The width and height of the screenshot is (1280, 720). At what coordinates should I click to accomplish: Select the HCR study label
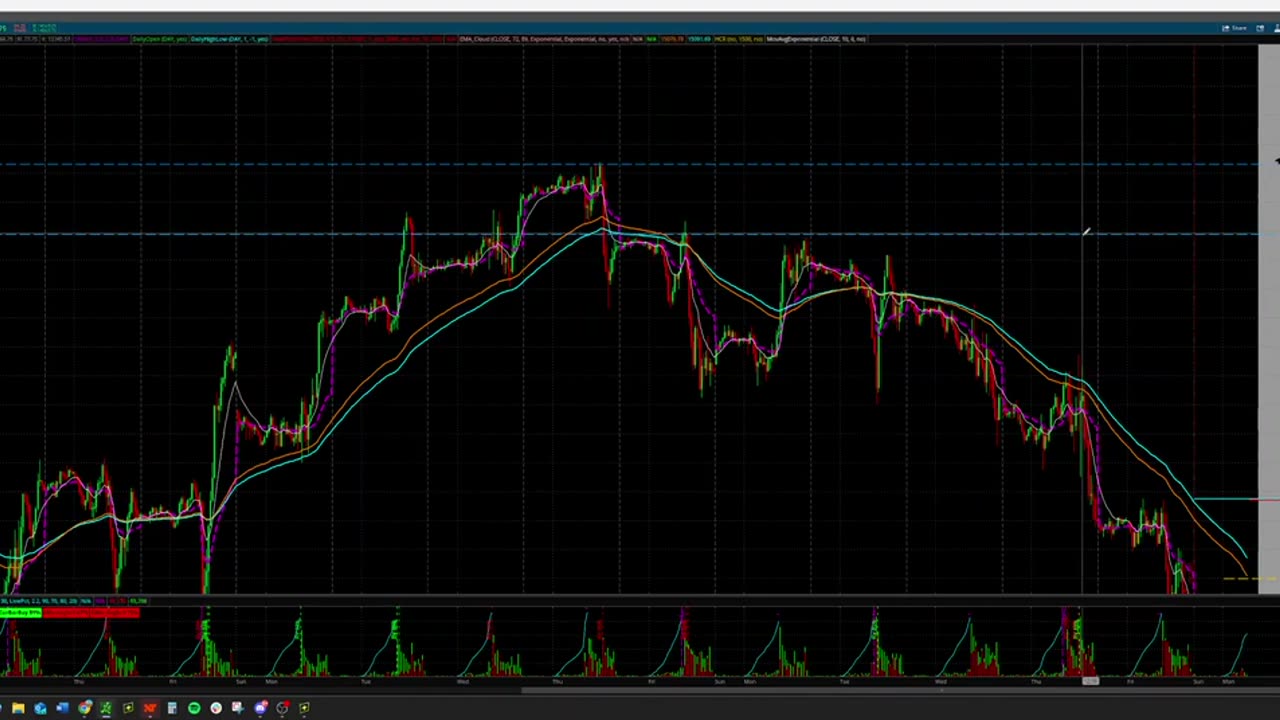pos(738,39)
